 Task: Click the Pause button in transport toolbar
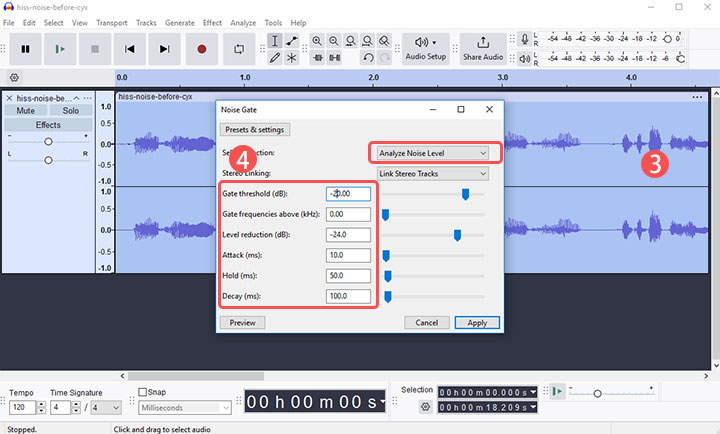(25, 49)
